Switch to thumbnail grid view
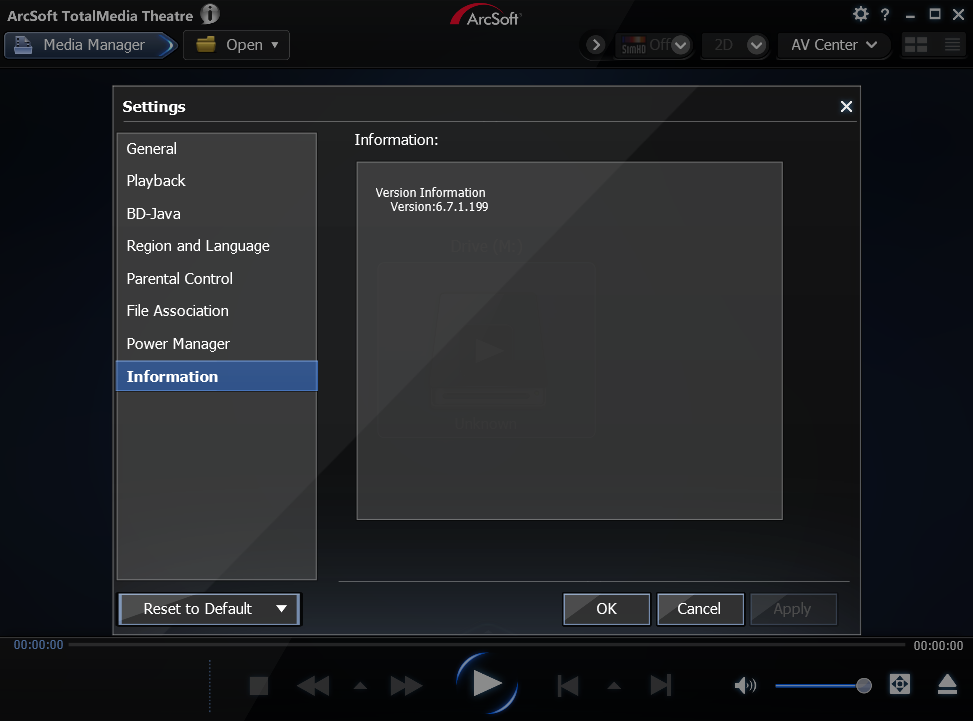The image size is (973, 721). (916, 45)
